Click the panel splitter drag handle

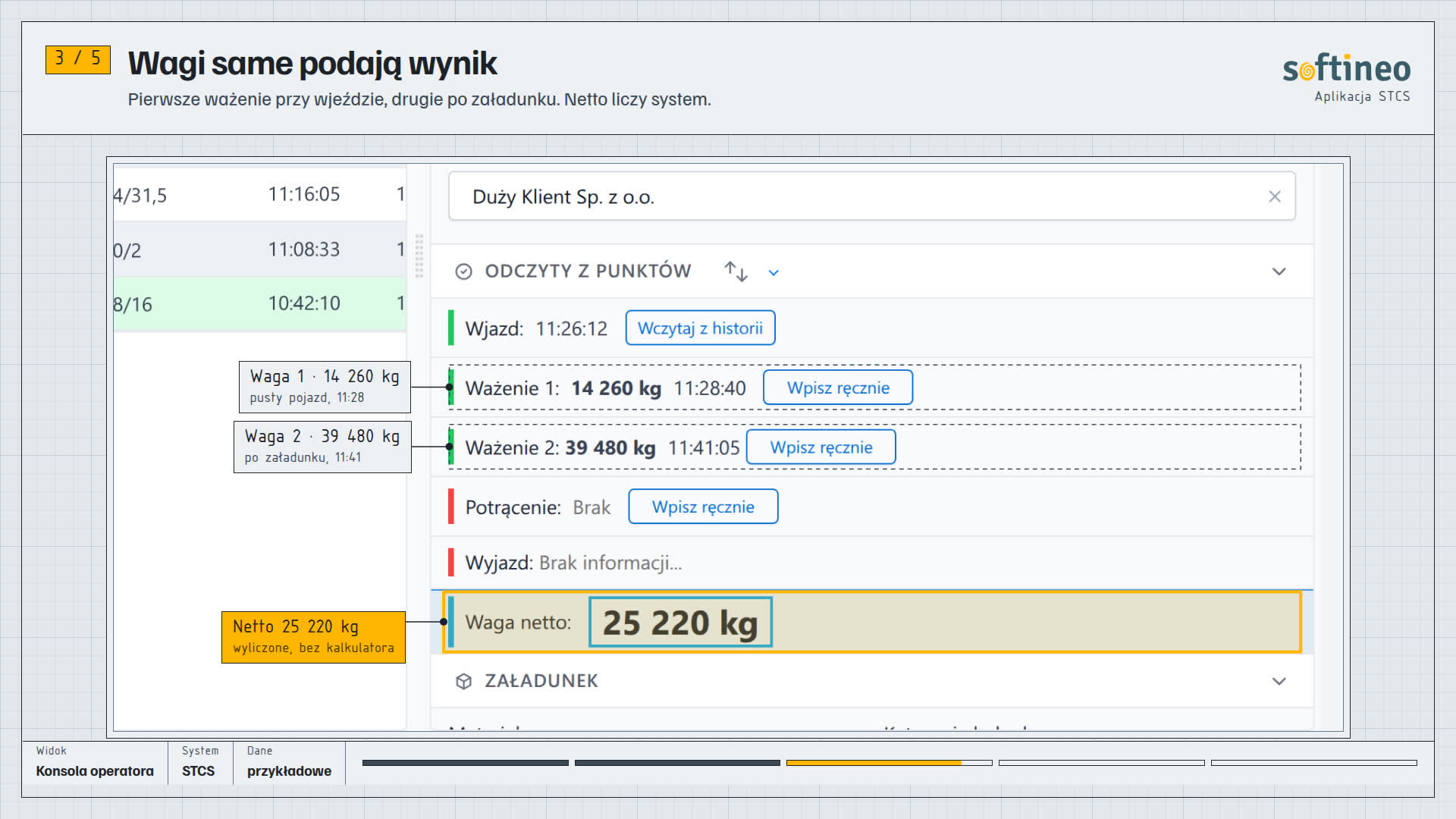tap(419, 256)
